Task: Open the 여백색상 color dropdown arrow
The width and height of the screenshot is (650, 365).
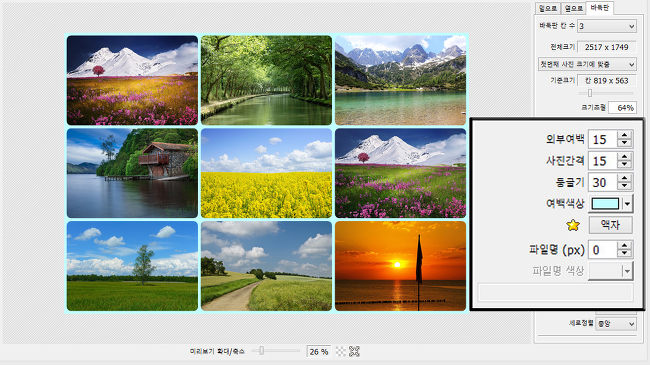Action: point(627,204)
